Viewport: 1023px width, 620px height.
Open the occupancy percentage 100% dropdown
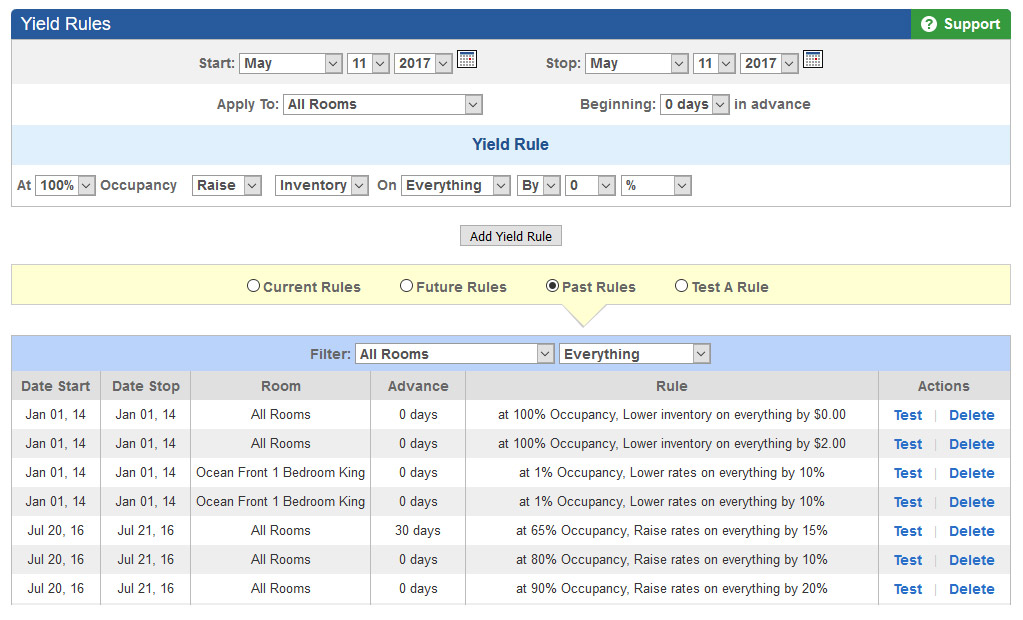point(65,185)
